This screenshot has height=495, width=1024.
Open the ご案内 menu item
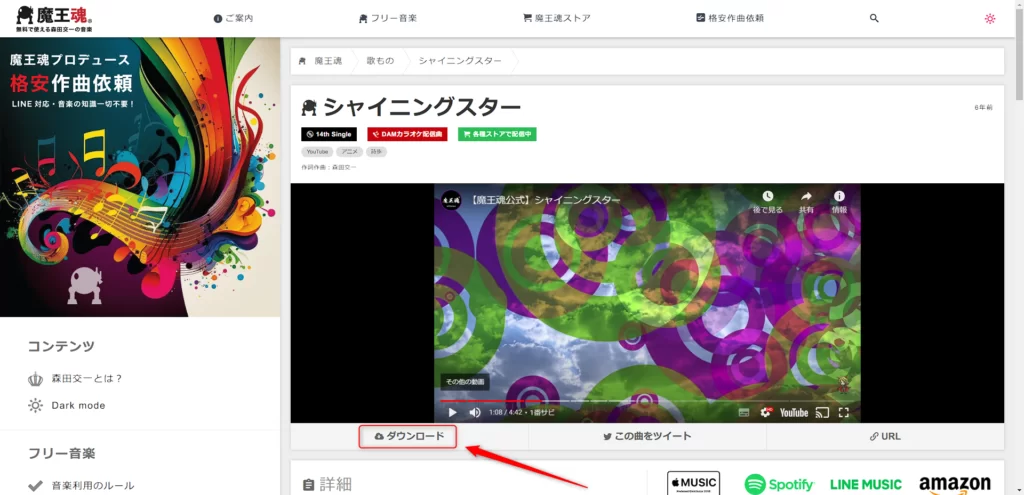(233, 18)
